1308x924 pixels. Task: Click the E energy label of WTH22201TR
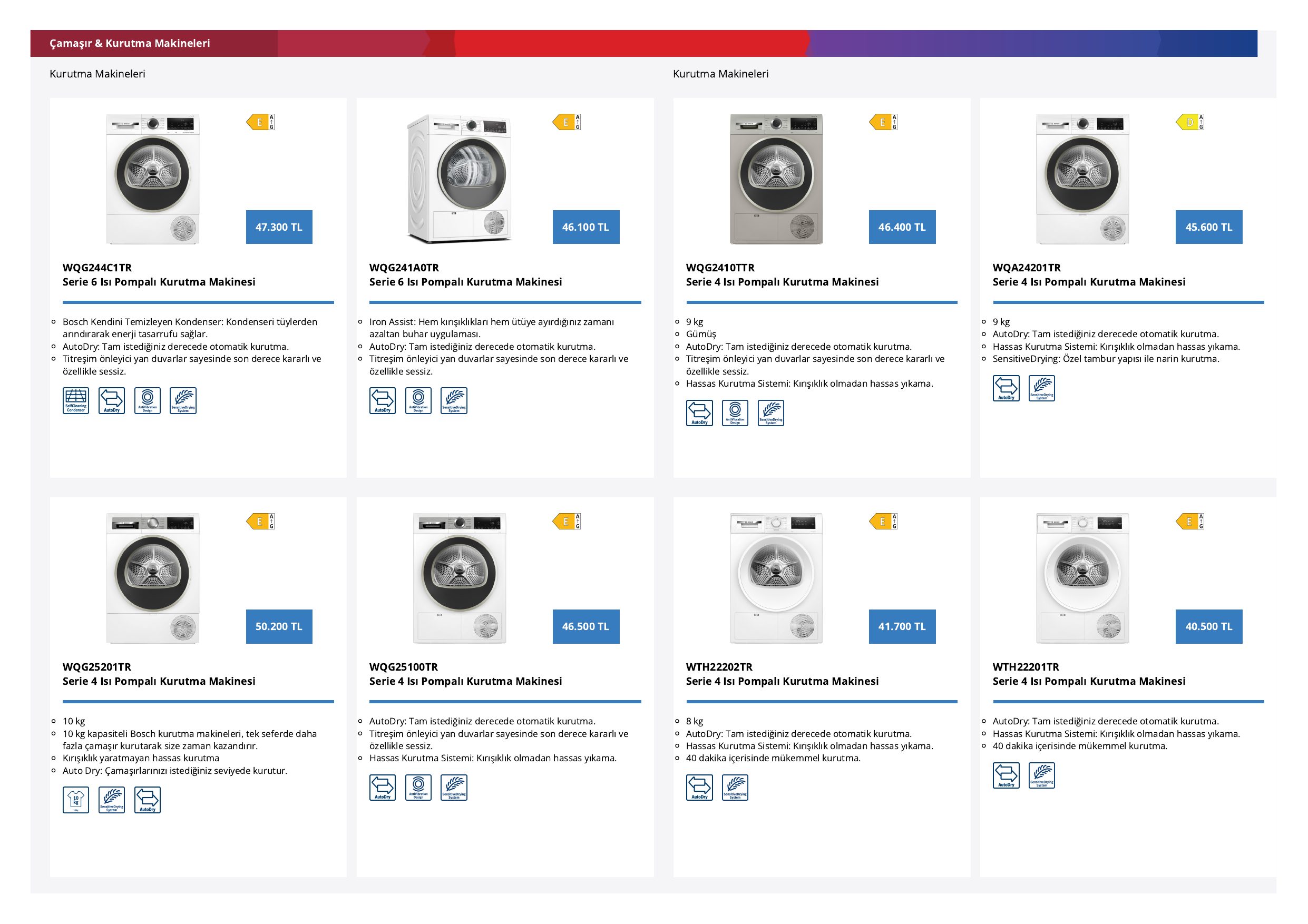coord(1190,522)
